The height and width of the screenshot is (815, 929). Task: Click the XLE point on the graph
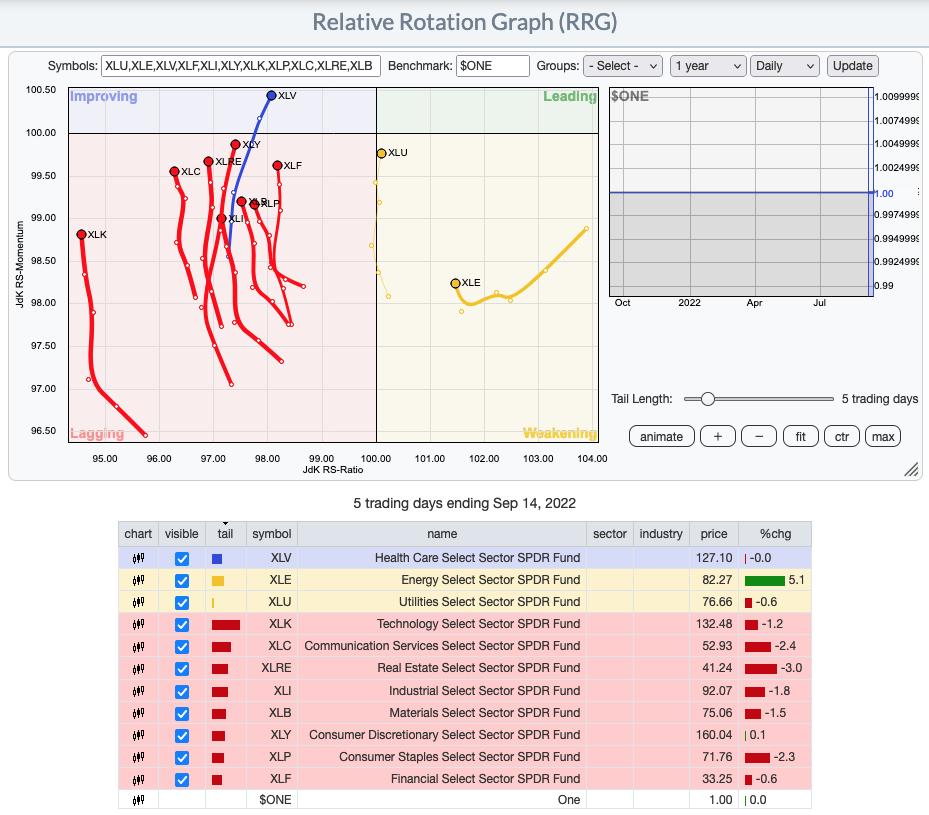[x=455, y=284]
